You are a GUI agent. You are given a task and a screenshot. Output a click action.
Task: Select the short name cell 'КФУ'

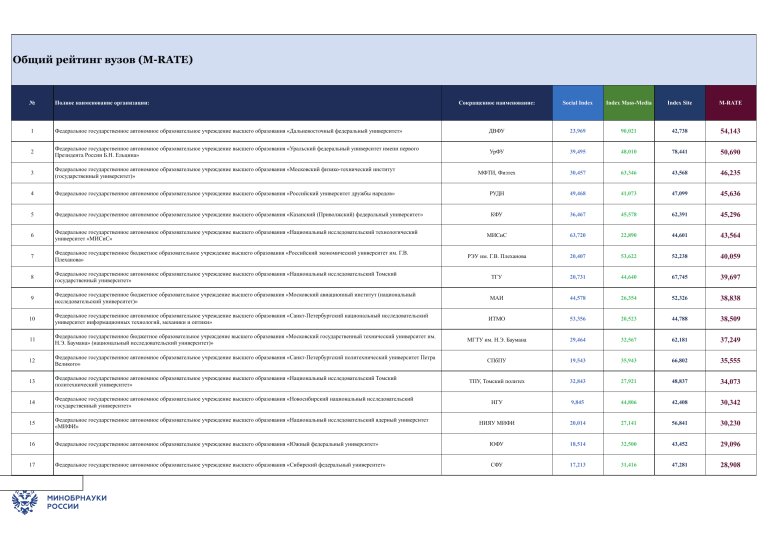point(497,214)
